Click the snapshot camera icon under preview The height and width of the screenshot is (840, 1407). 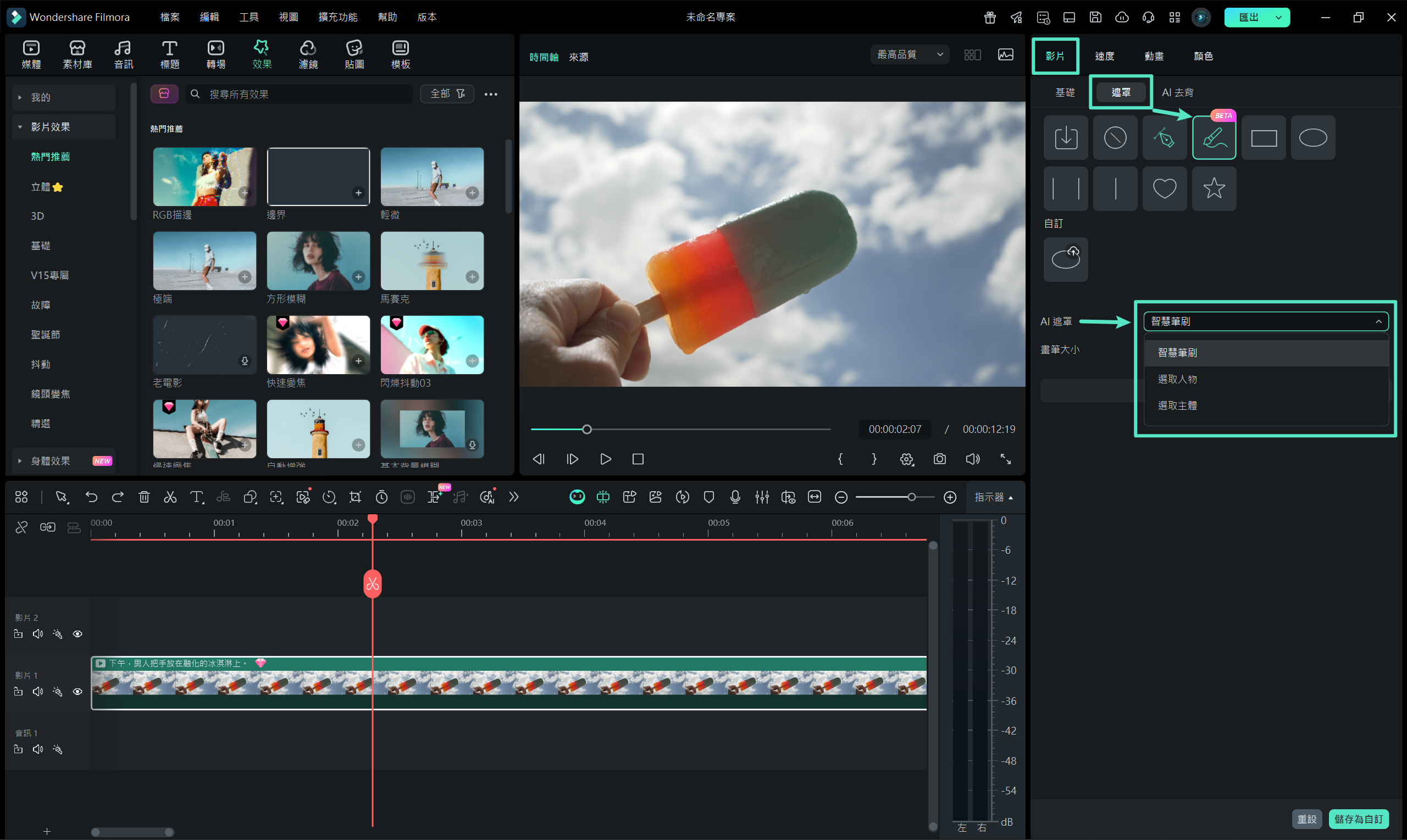point(939,459)
